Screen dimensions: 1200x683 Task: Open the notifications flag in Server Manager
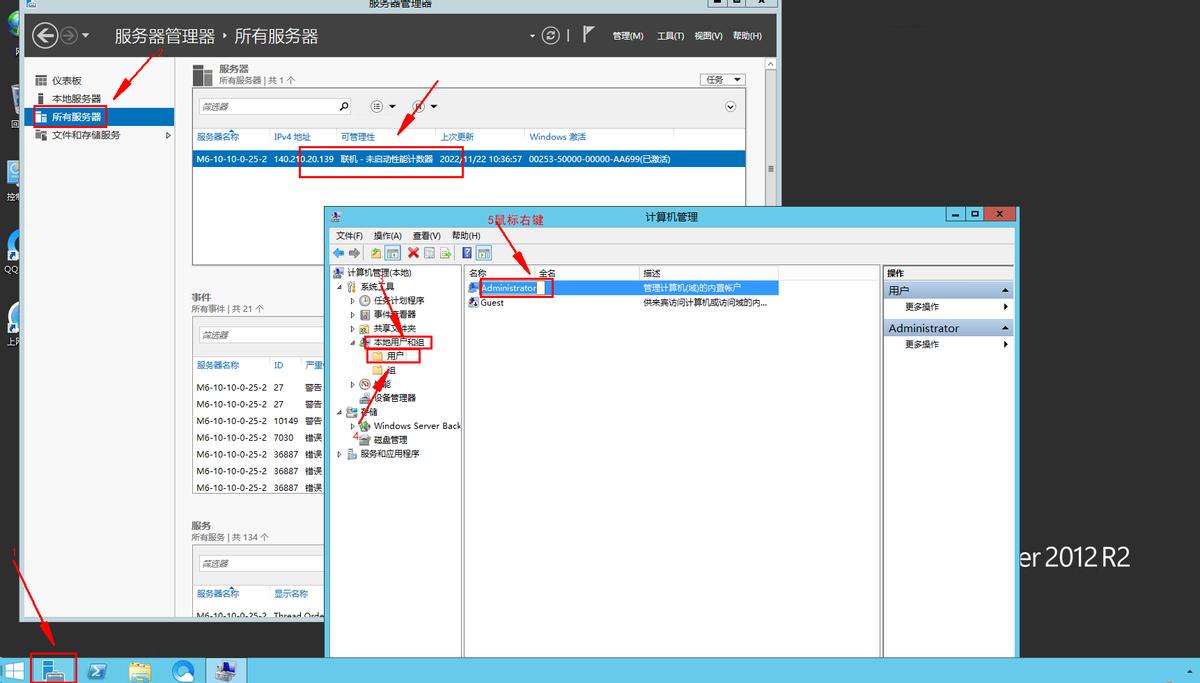point(588,35)
